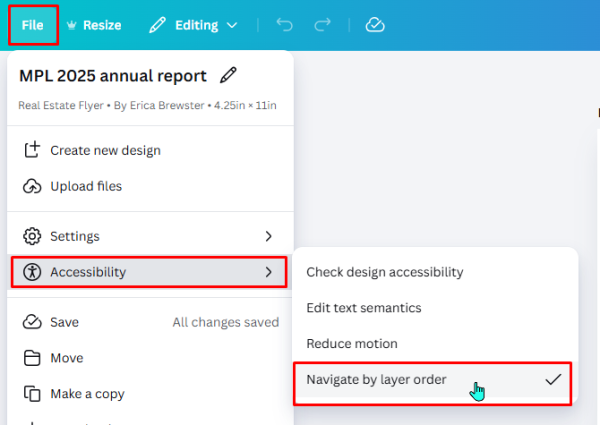Image resolution: width=600 pixels, height=425 pixels.
Task: Click the pencil icon beside Editing
Action: coord(157,25)
